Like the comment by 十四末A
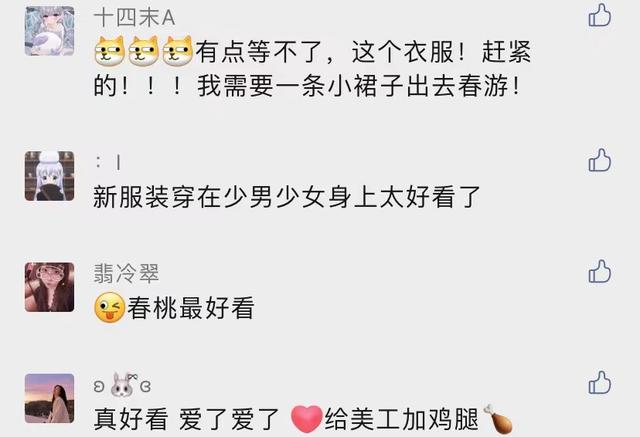 (x=600, y=16)
